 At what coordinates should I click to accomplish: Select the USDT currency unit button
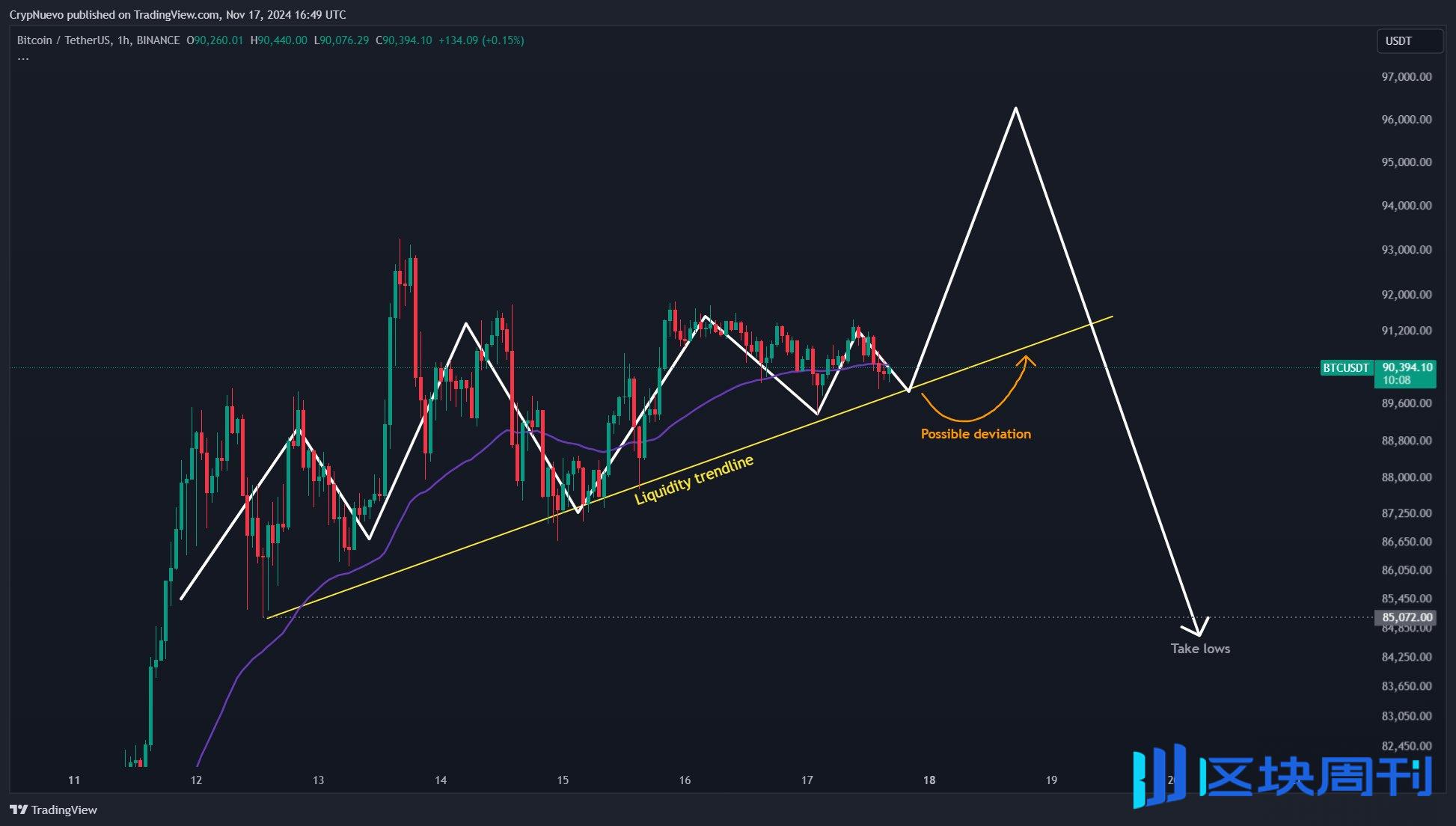[x=1410, y=41]
